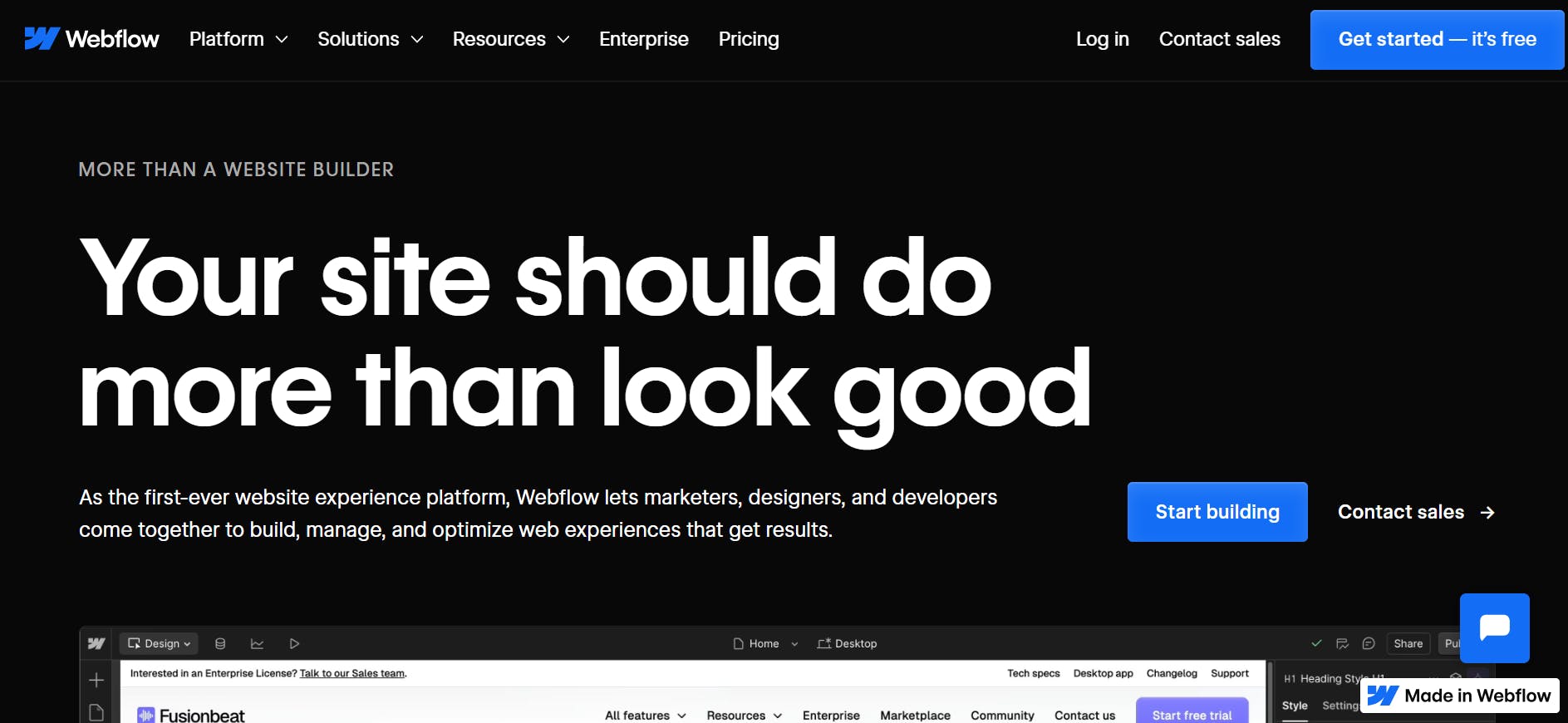
Task: Go to the Enterprise page in header
Action: (x=644, y=39)
